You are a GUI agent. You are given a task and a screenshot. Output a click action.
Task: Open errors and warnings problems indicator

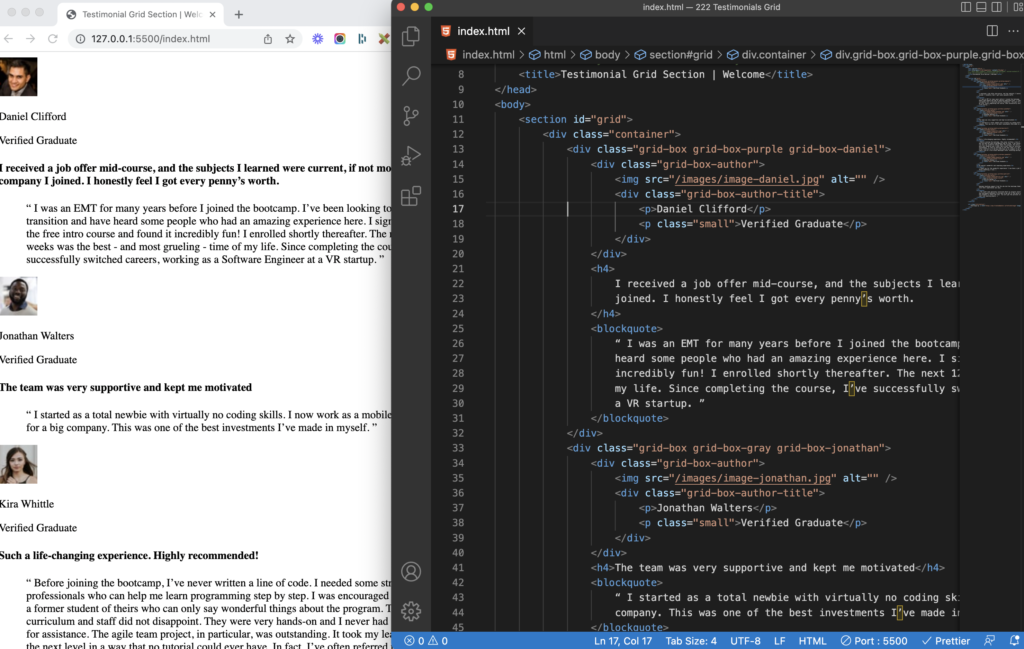coord(426,641)
